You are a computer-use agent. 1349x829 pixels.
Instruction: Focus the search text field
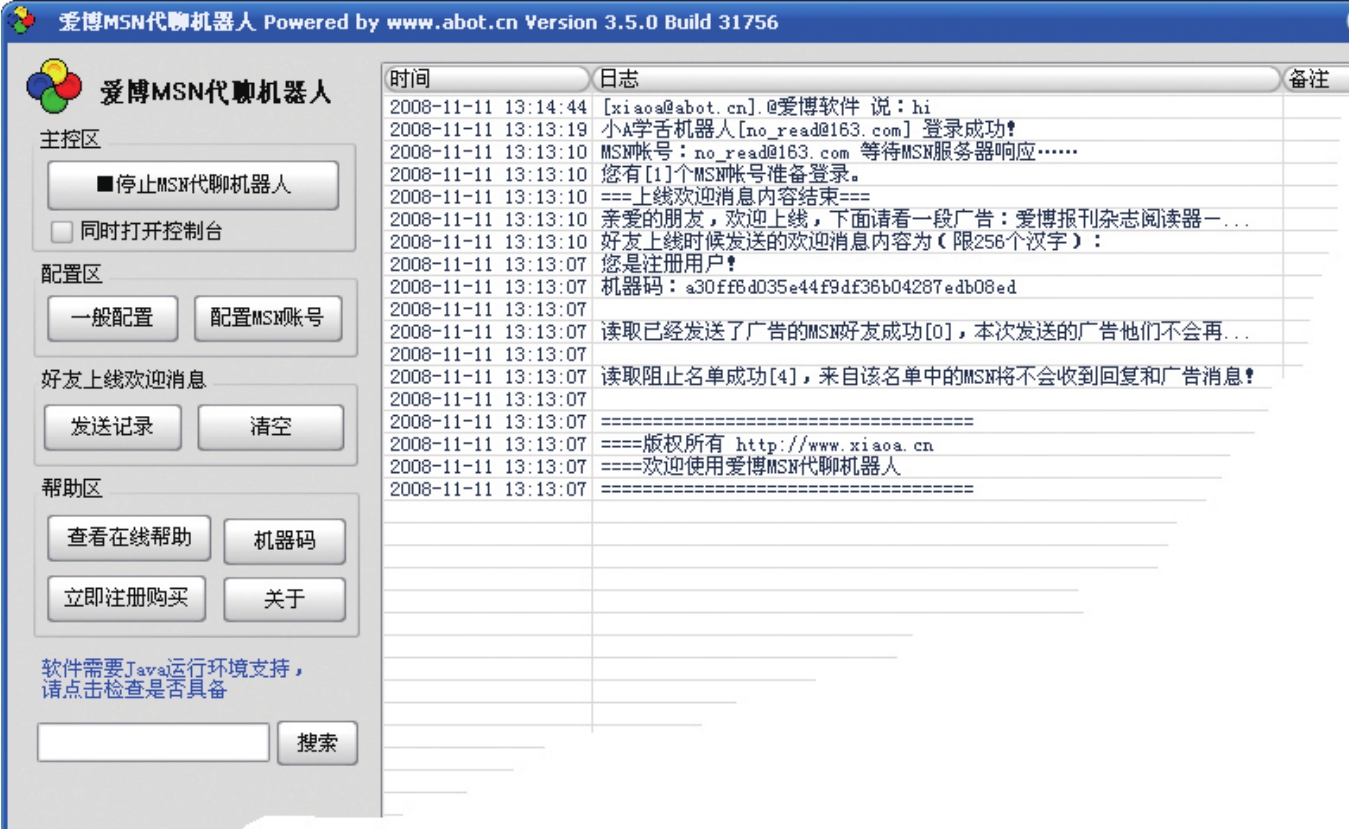[x=154, y=742]
